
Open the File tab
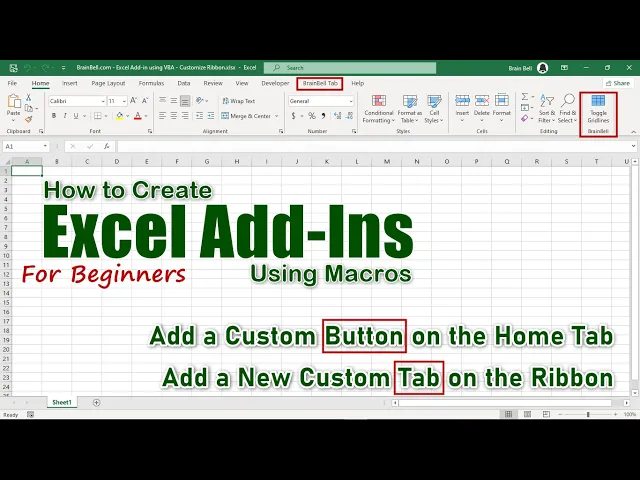(x=12, y=83)
